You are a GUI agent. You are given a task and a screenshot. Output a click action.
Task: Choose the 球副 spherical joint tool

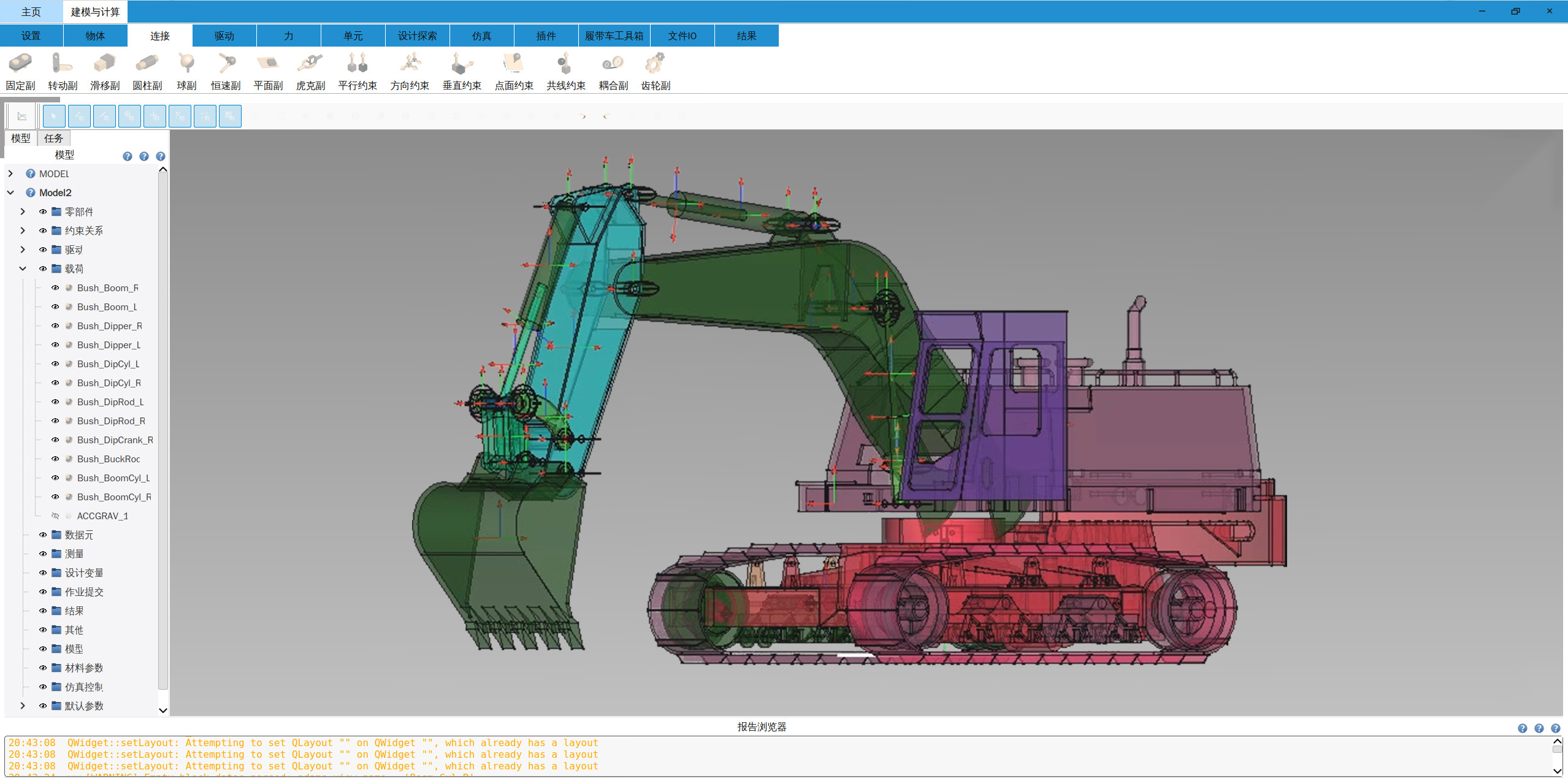(x=186, y=71)
